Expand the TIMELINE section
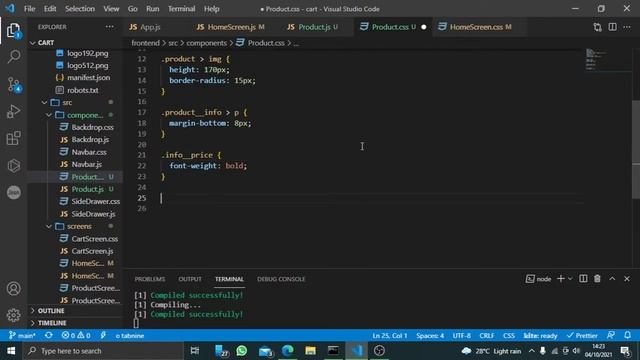The image size is (640, 360). point(52,323)
